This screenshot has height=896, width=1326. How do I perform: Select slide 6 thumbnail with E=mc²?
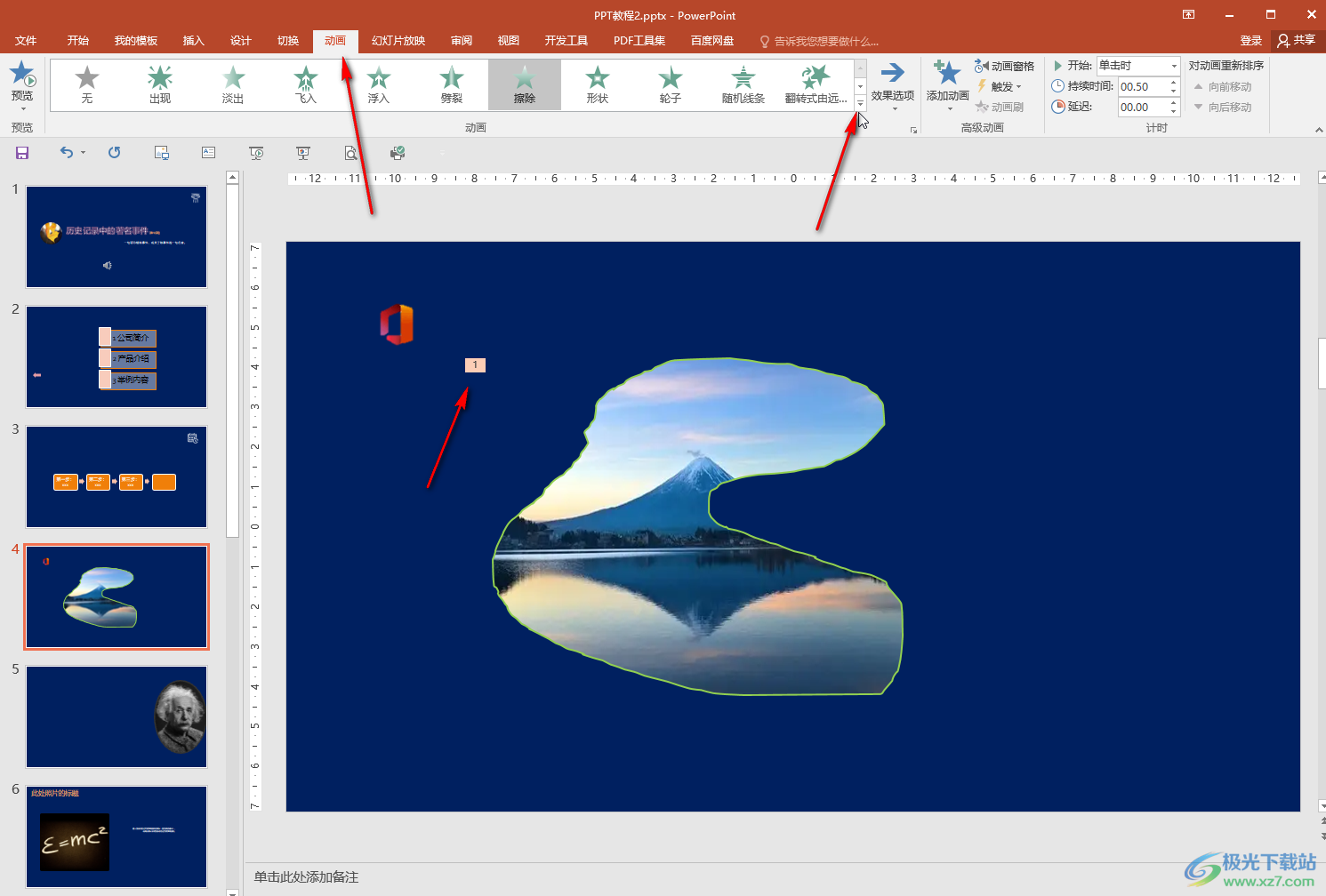point(117,836)
